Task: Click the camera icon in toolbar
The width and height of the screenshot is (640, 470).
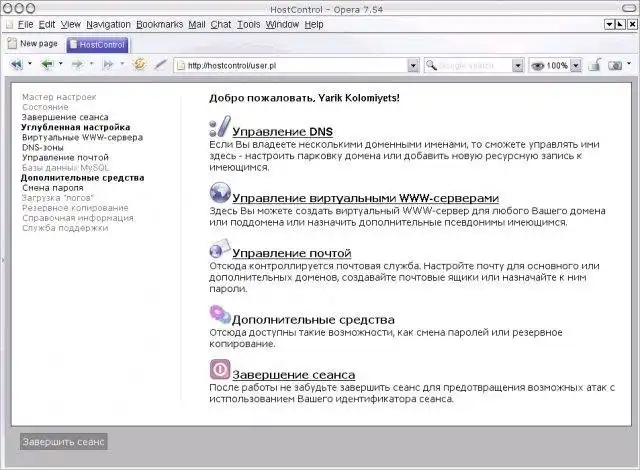Action: [x=615, y=65]
